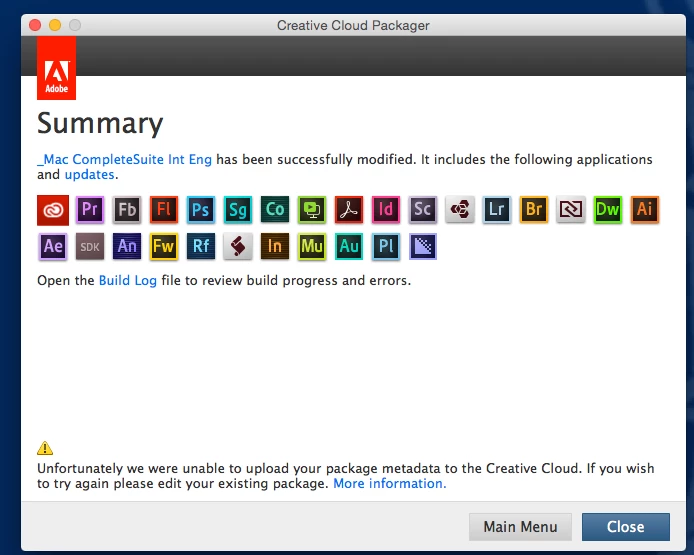Select the Dreamweaver (Dw) icon
This screenshot has width=694, height=555.
coord(608,209)
